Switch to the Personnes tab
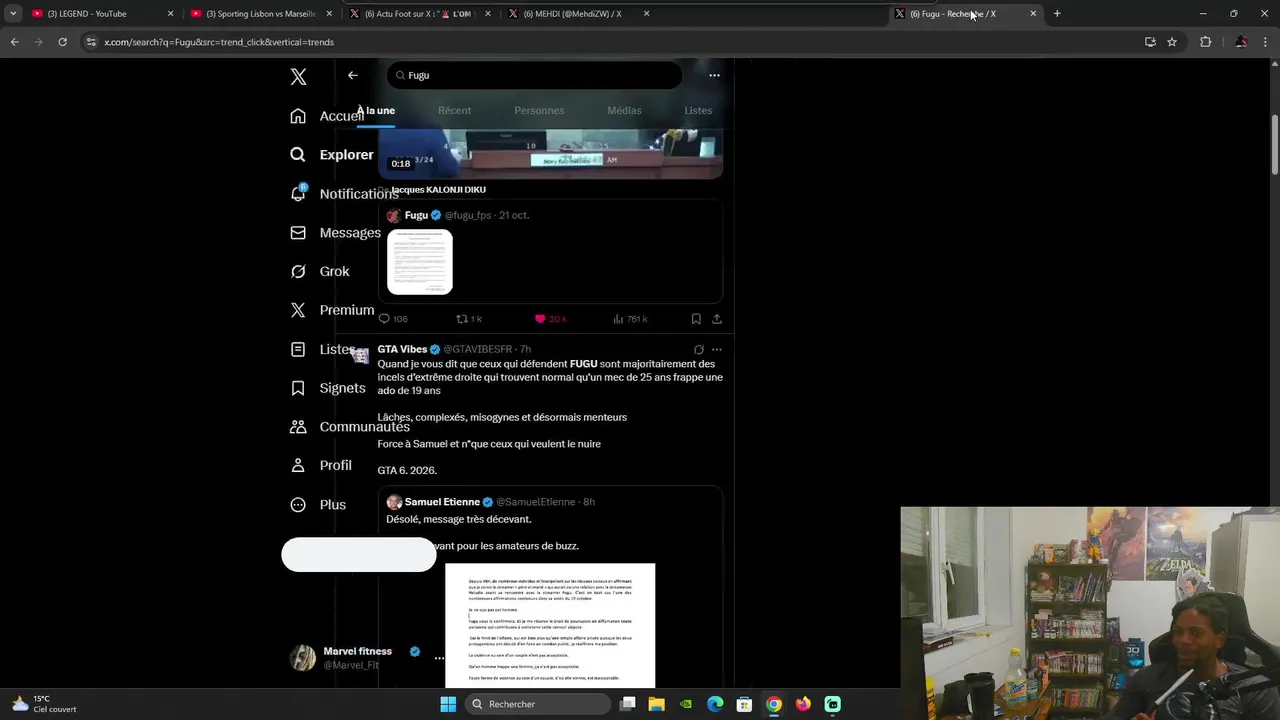1280x720 pixels. click(x=539, y=110)
